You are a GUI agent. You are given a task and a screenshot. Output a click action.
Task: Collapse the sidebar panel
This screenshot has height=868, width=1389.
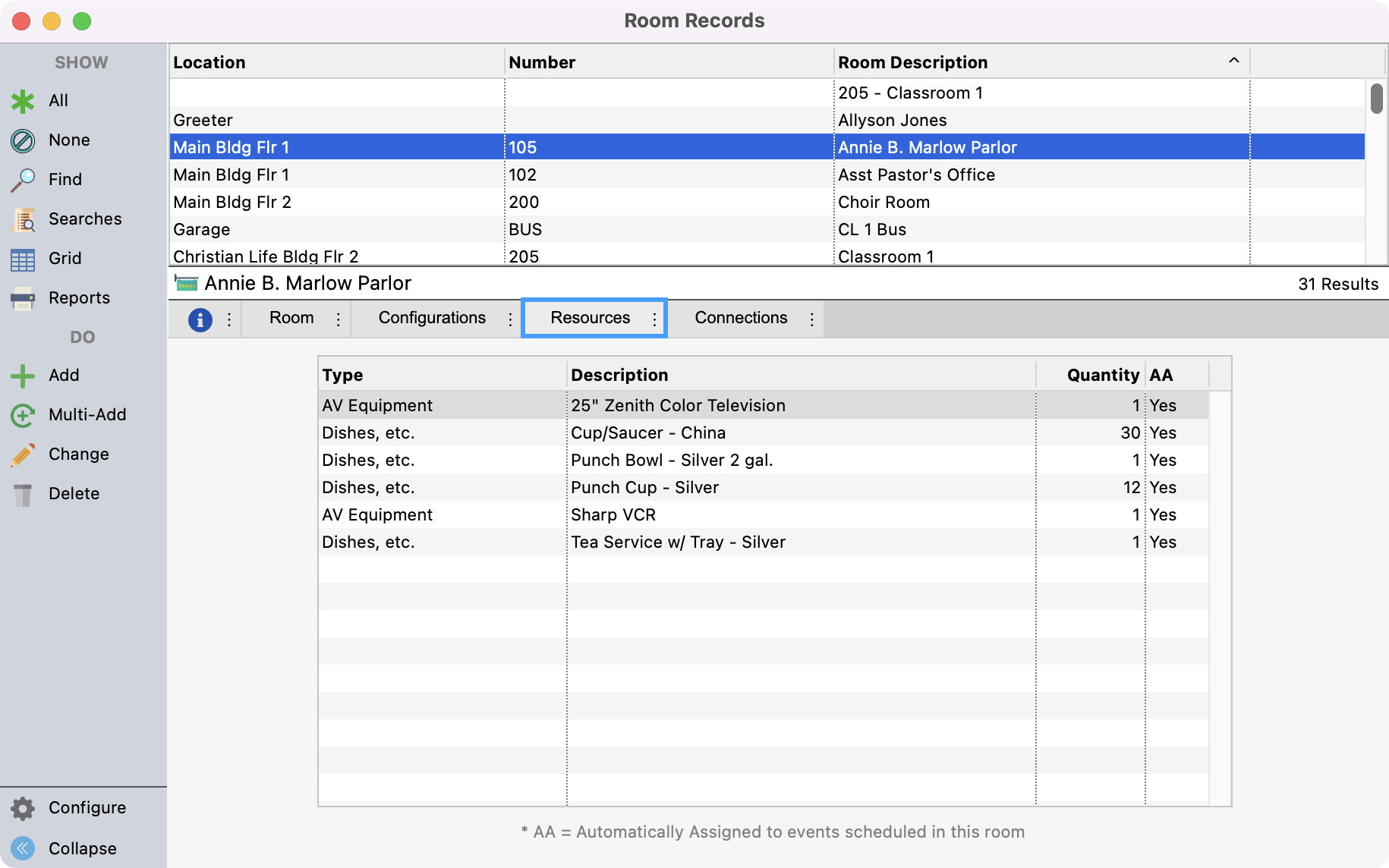tap(24, 848)
